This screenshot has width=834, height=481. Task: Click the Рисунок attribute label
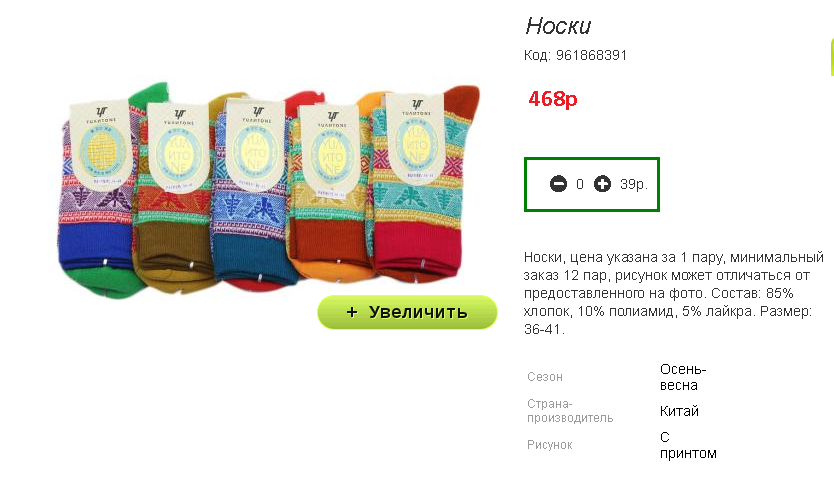click(x=549, y=445)
